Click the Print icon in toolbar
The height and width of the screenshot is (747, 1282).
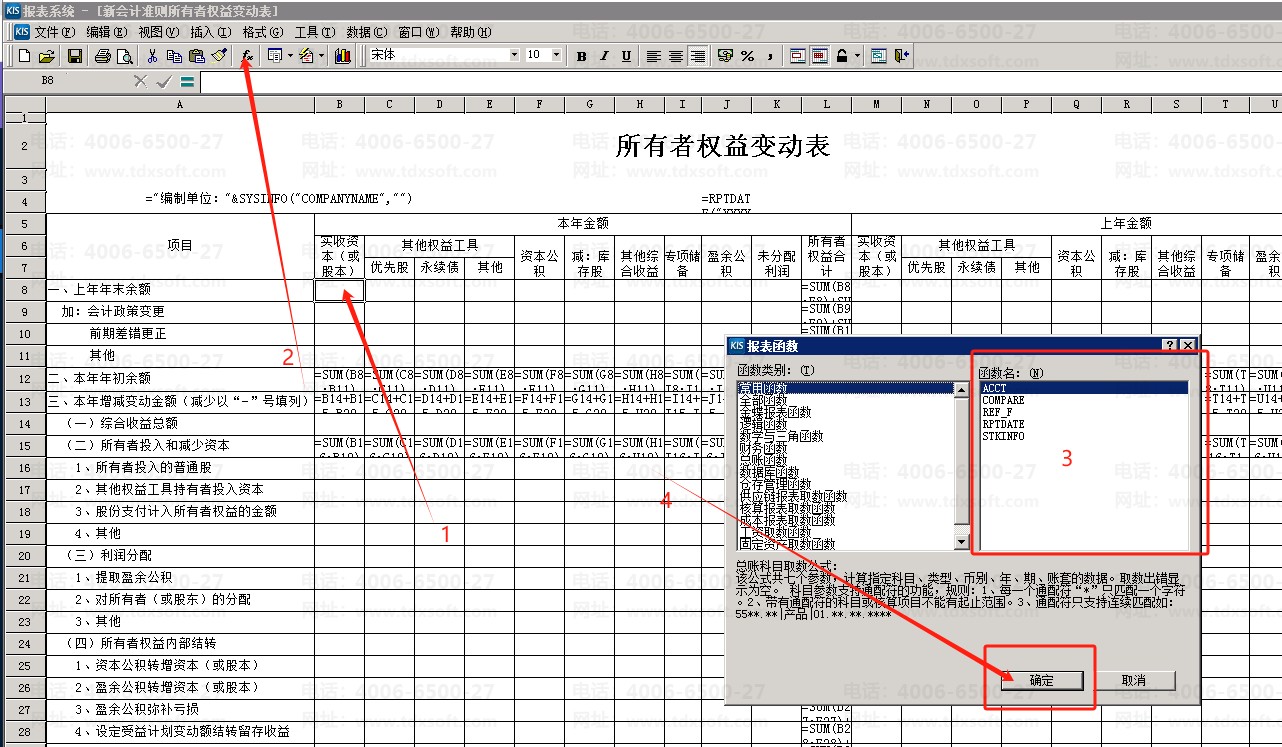[x=102, y=56]
